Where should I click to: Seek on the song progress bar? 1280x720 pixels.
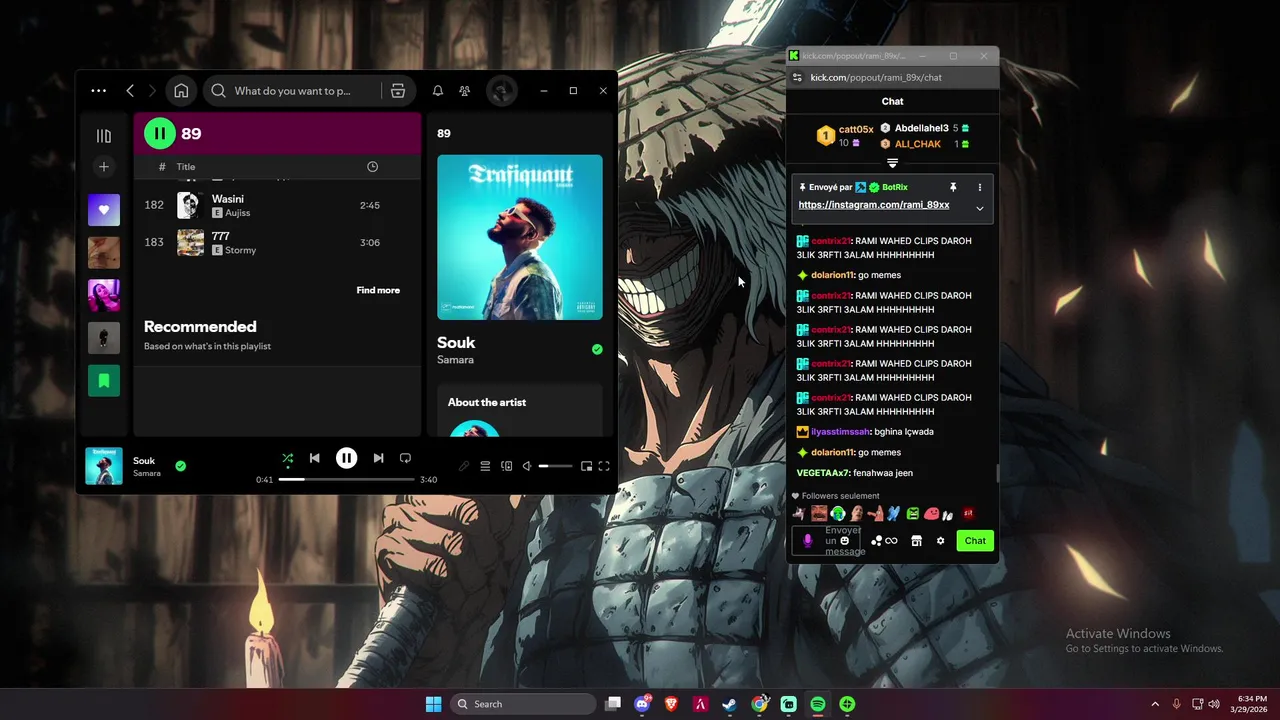point(346,480)
